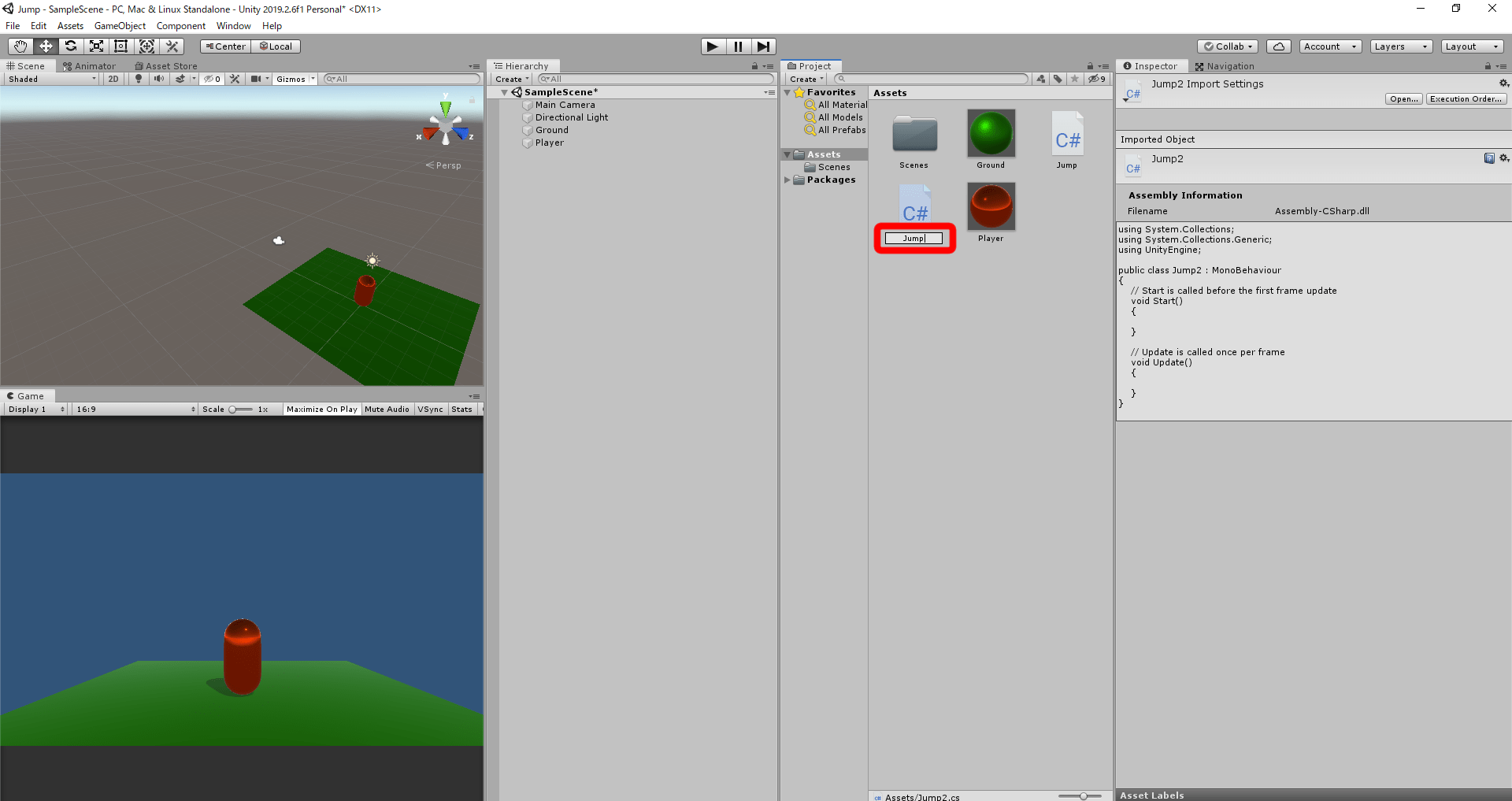Toggle scene lighting on or off
The image size is (1512, 801).
[138, 79]
